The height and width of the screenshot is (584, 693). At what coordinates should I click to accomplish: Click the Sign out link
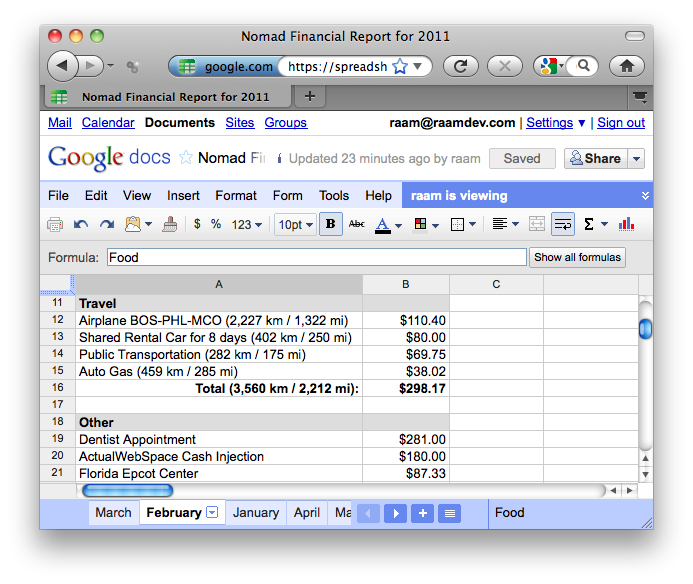pos(621,123)
